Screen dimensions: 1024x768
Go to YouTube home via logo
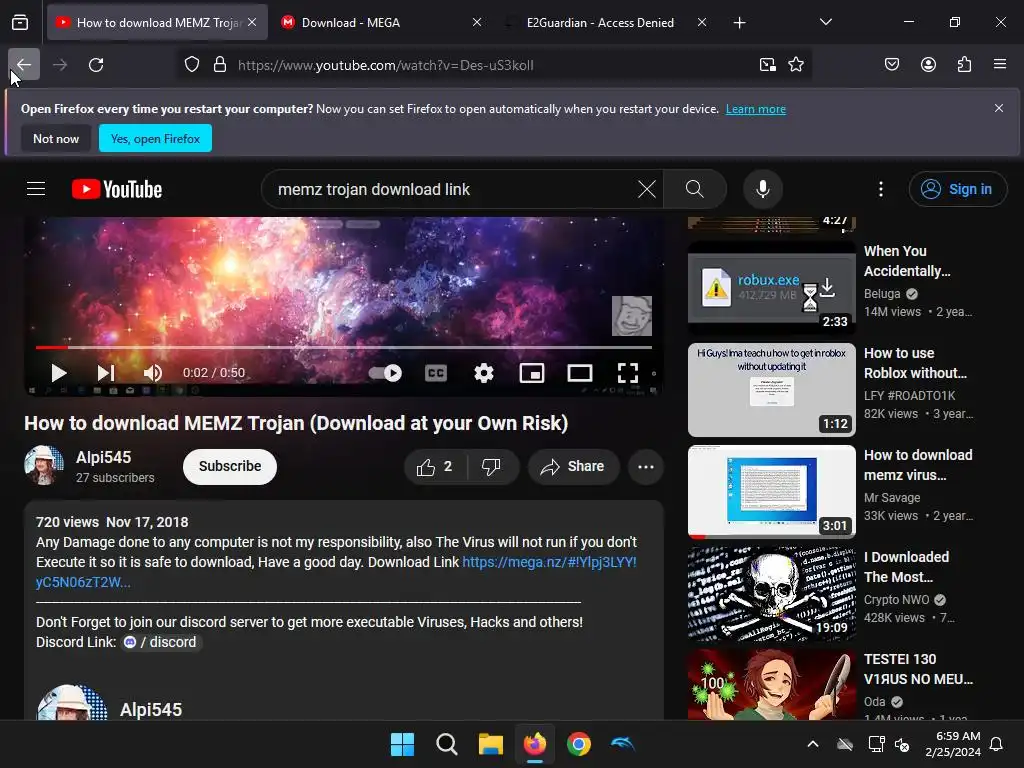click(117, 189)
